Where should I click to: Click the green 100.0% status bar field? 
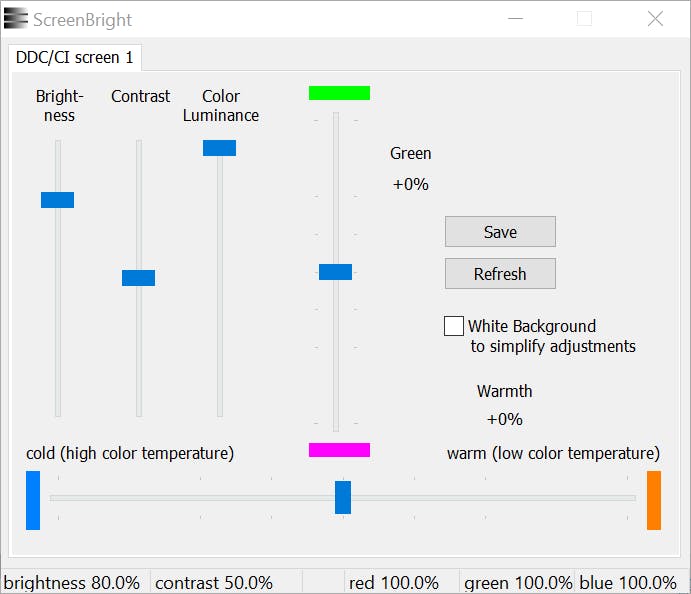click(518, 583)
